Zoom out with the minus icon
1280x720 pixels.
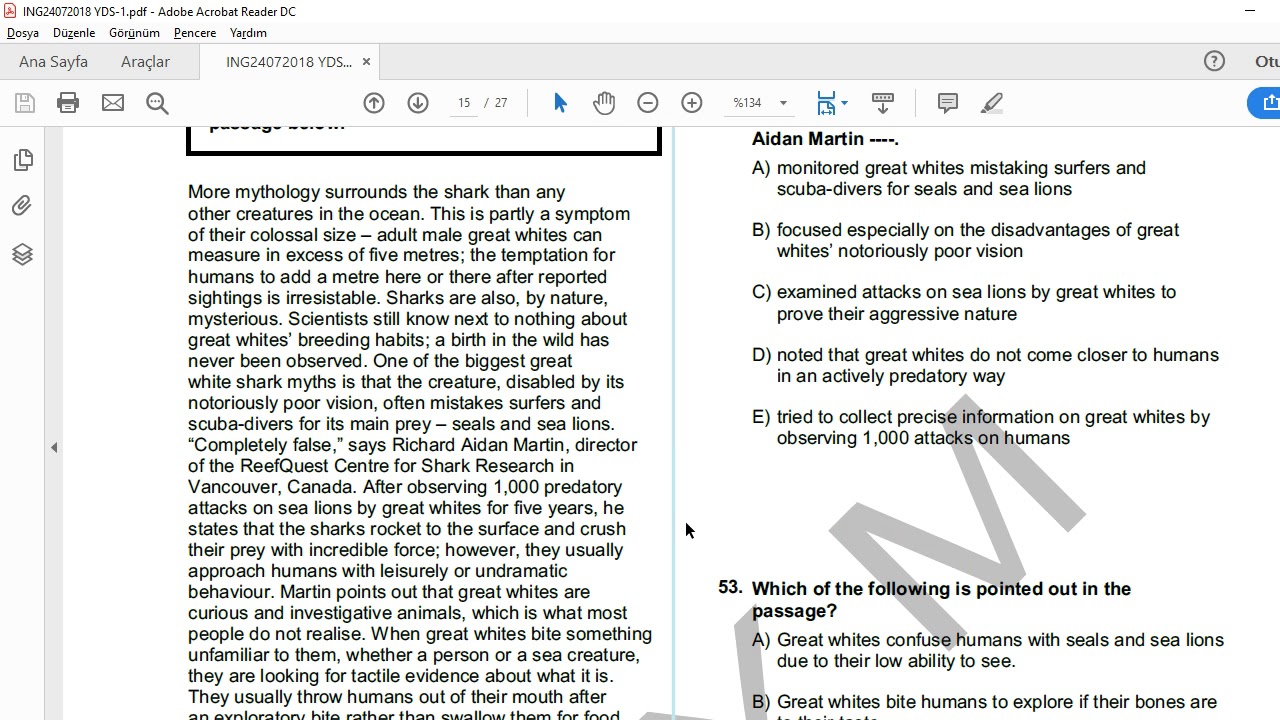coord(648,103)
